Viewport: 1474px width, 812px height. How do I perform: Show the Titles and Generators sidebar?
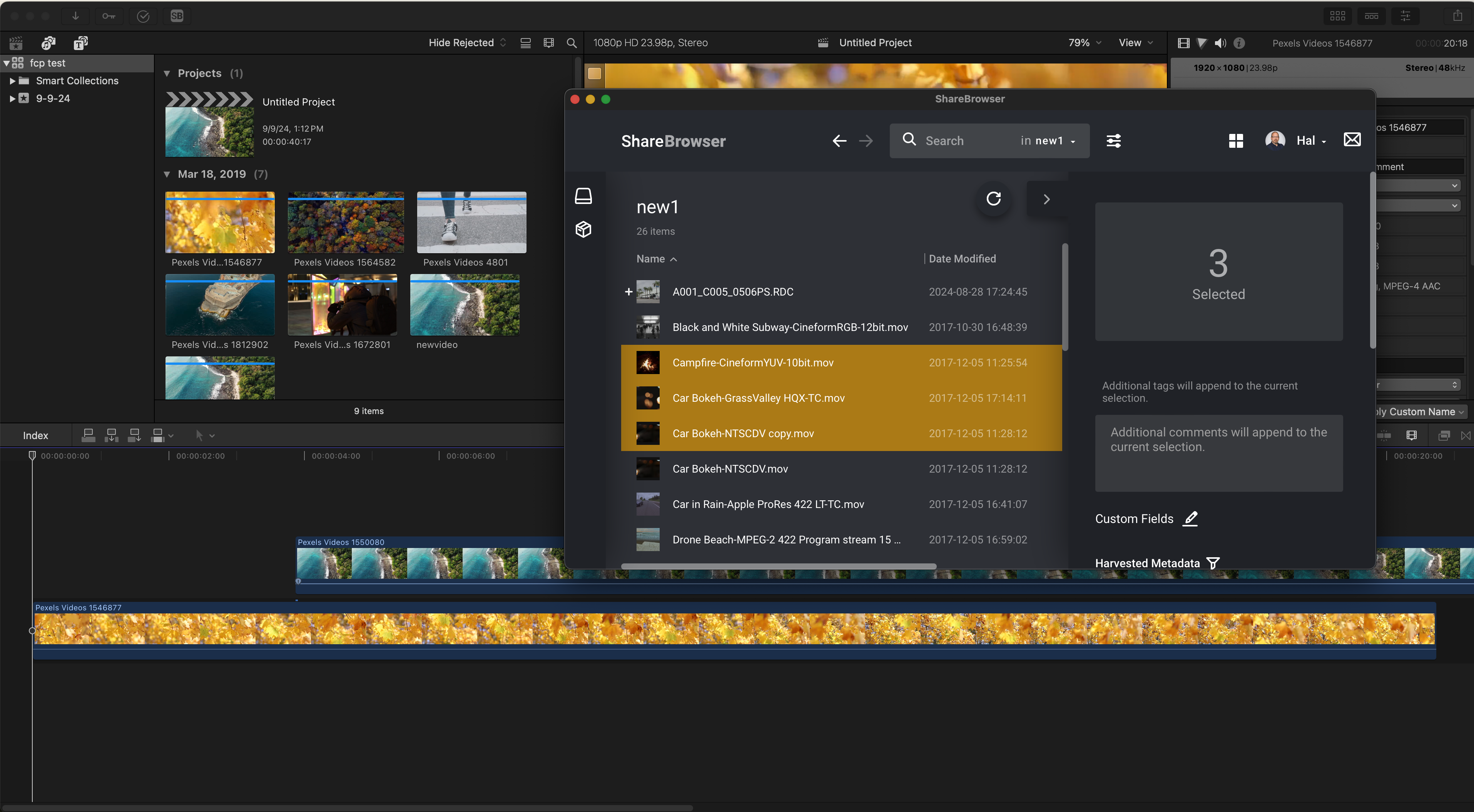pos(81,43)
